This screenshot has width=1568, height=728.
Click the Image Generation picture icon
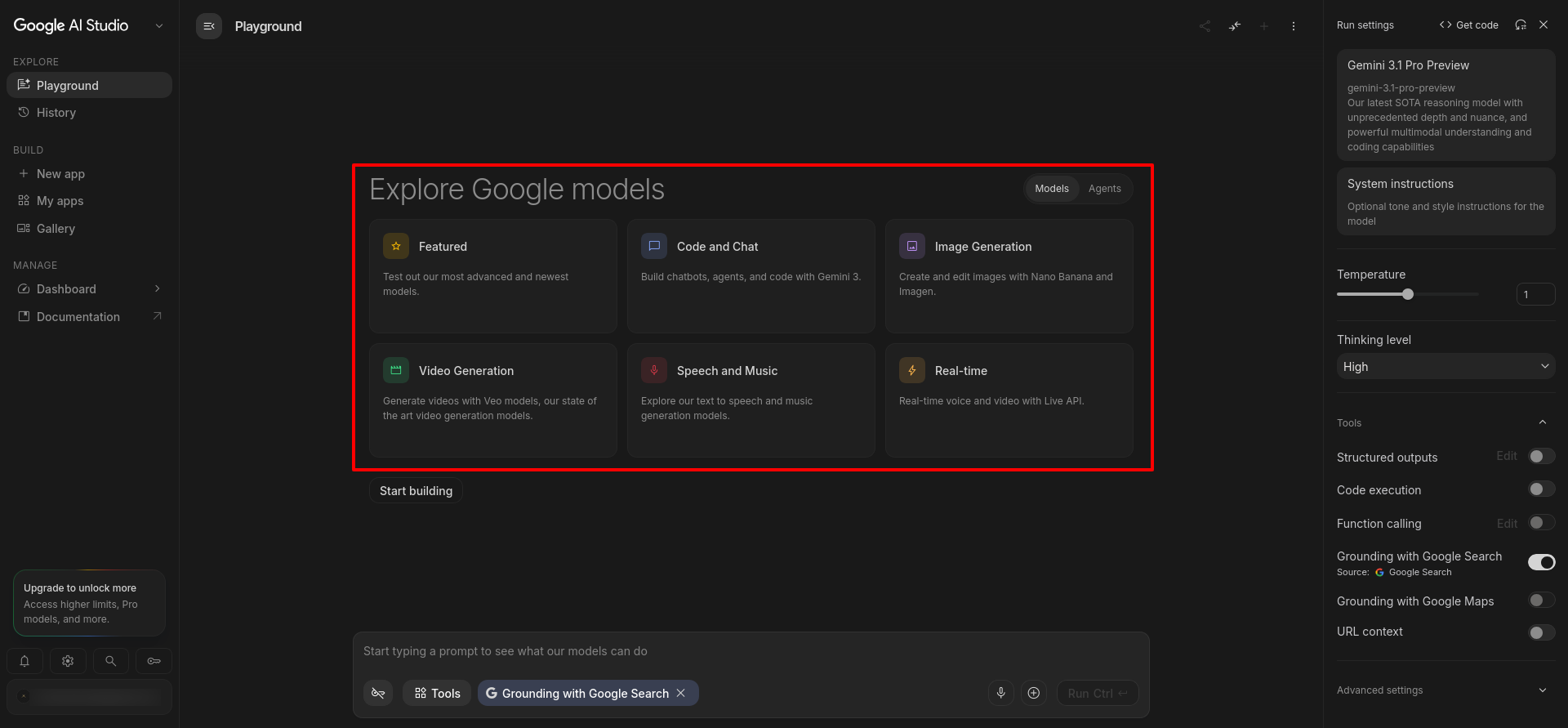(x=912, y=246)
